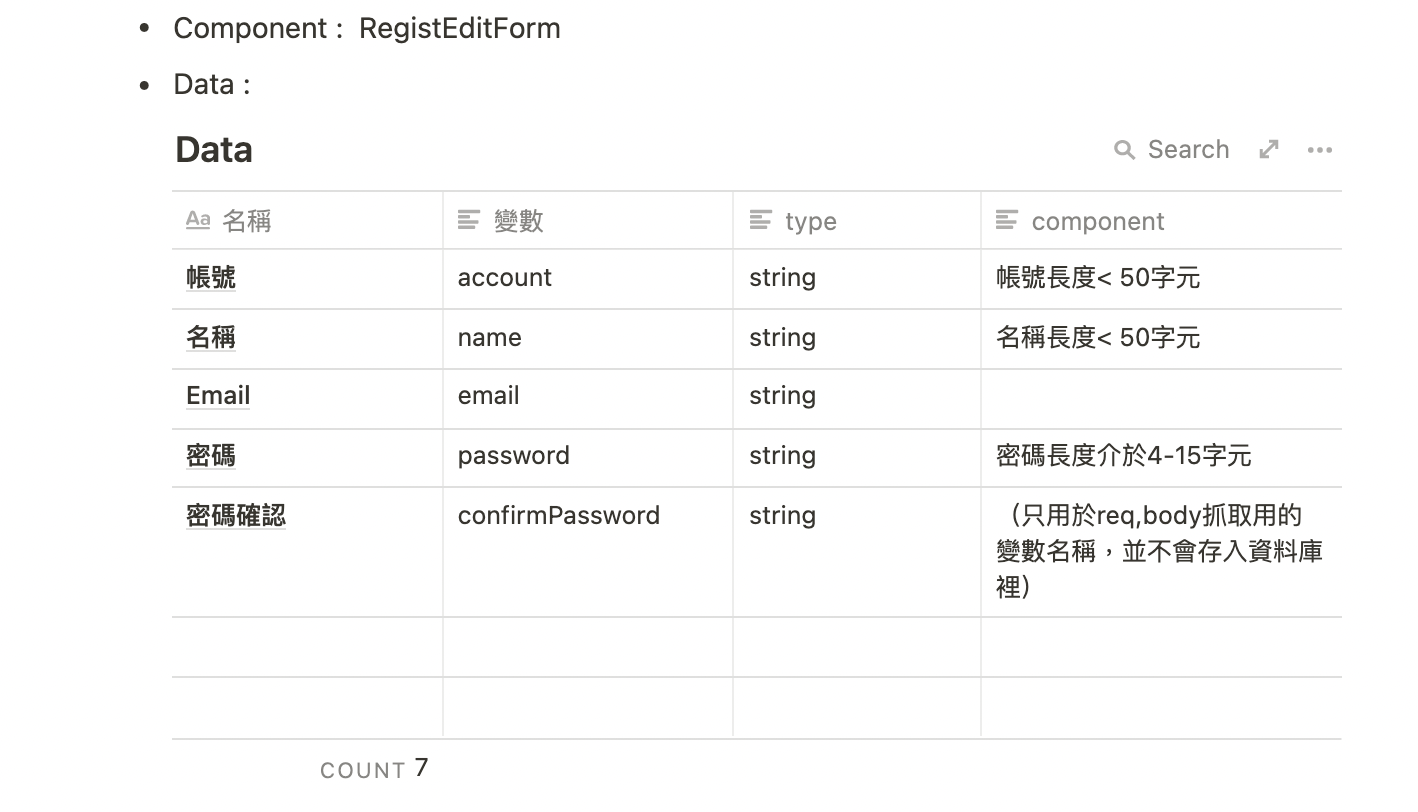
Task: Click the empty component cell for Email
Action: (1161, 398)
